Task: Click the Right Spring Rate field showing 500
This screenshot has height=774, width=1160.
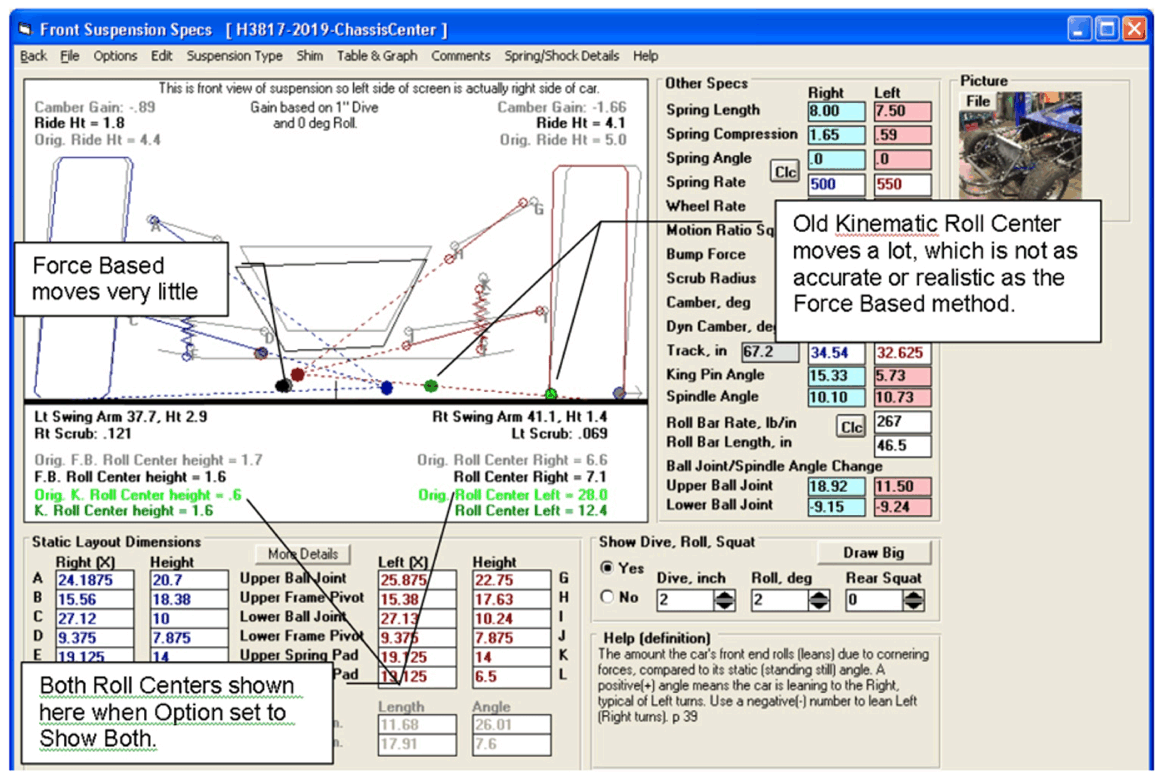Action: 836,184
